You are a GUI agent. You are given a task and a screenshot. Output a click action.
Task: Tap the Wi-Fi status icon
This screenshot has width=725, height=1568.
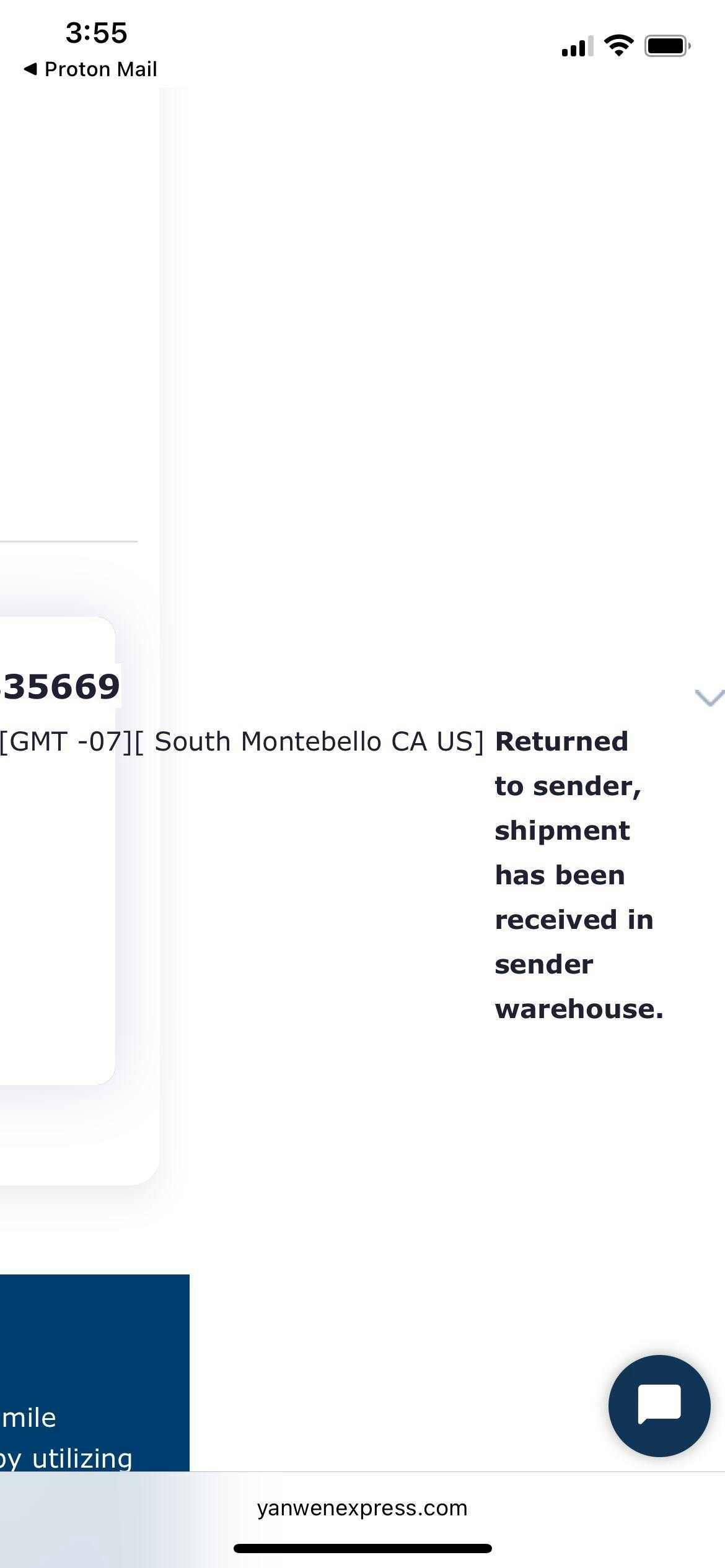(x=618, y=46)
